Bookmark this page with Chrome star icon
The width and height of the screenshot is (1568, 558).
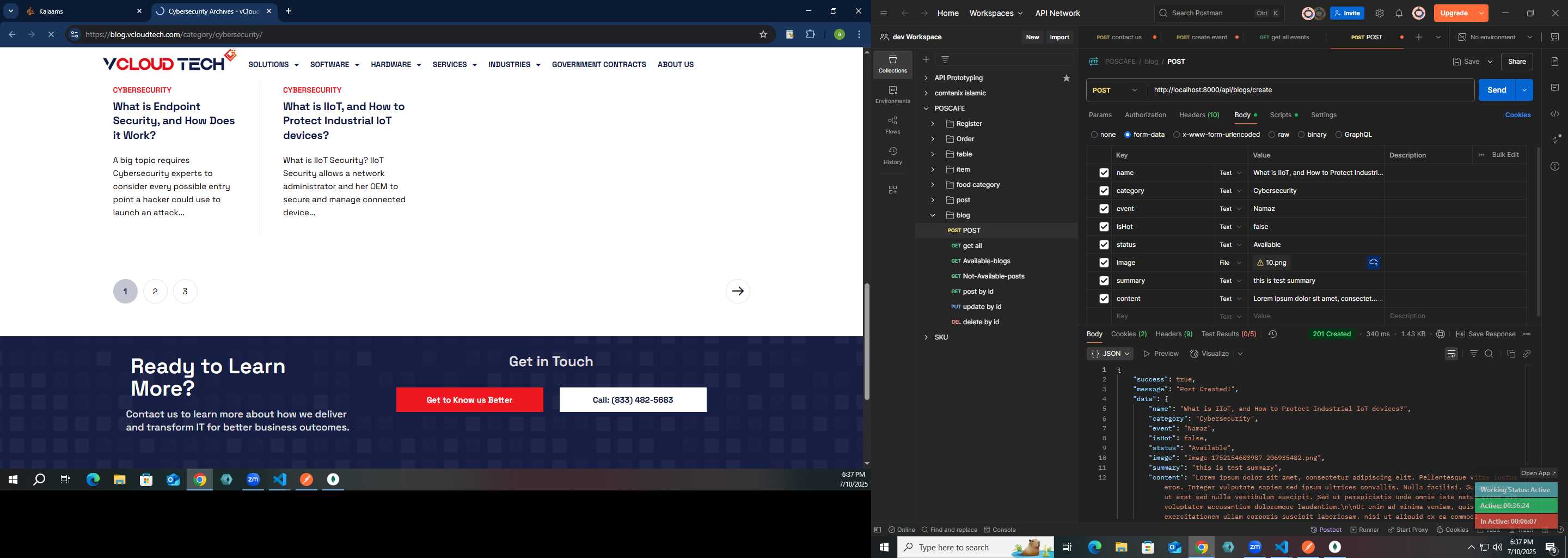click(x=763, y=35)
